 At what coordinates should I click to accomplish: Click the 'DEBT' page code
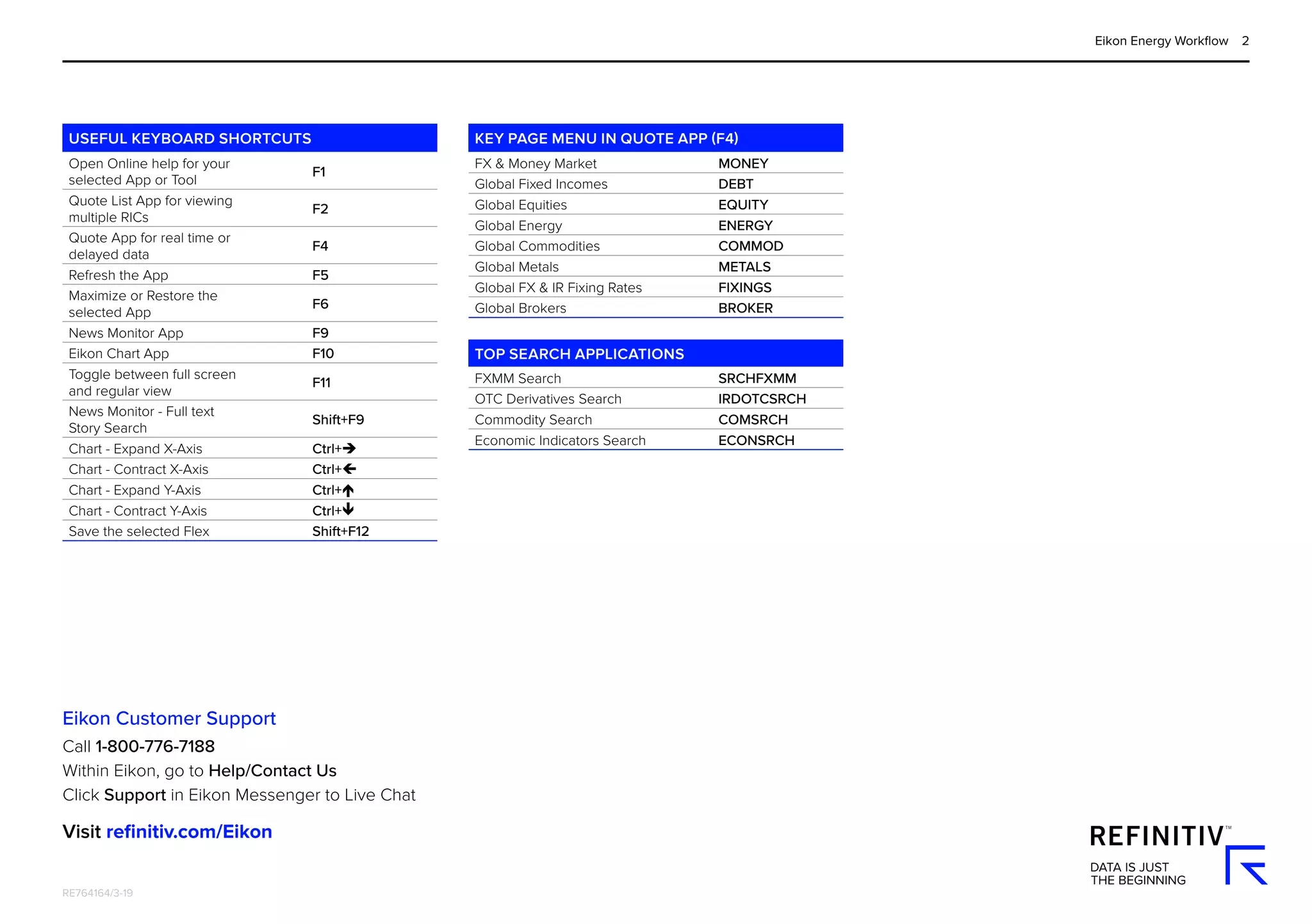click(736, 184)
